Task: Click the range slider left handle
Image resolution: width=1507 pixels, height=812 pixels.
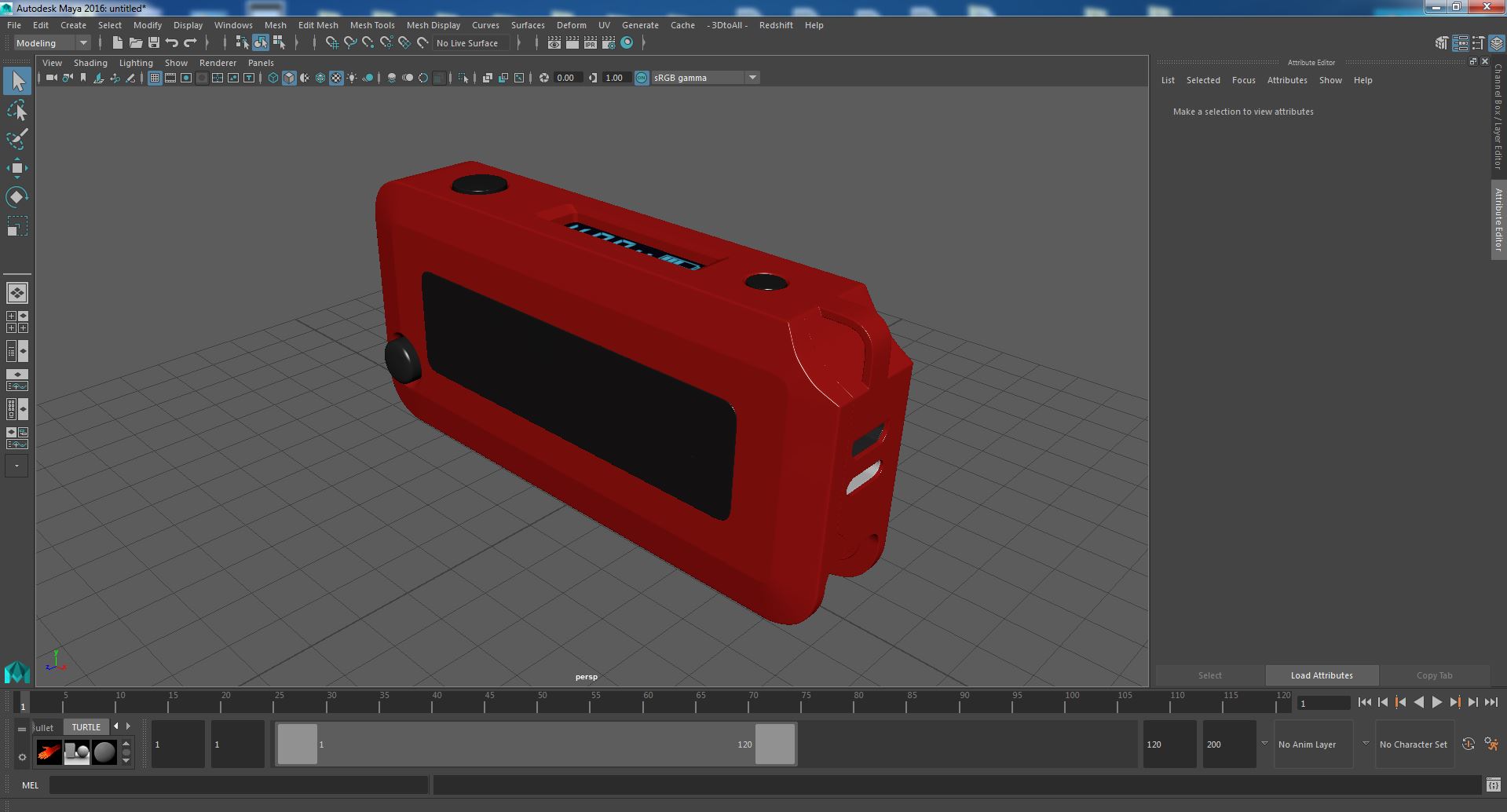Action: (x=297, y=744)
